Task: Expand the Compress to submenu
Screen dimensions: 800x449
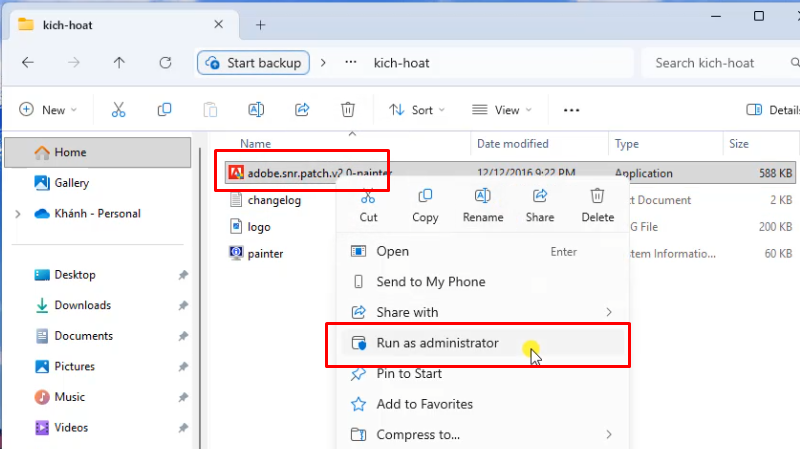Action: [x=609, y=435]
